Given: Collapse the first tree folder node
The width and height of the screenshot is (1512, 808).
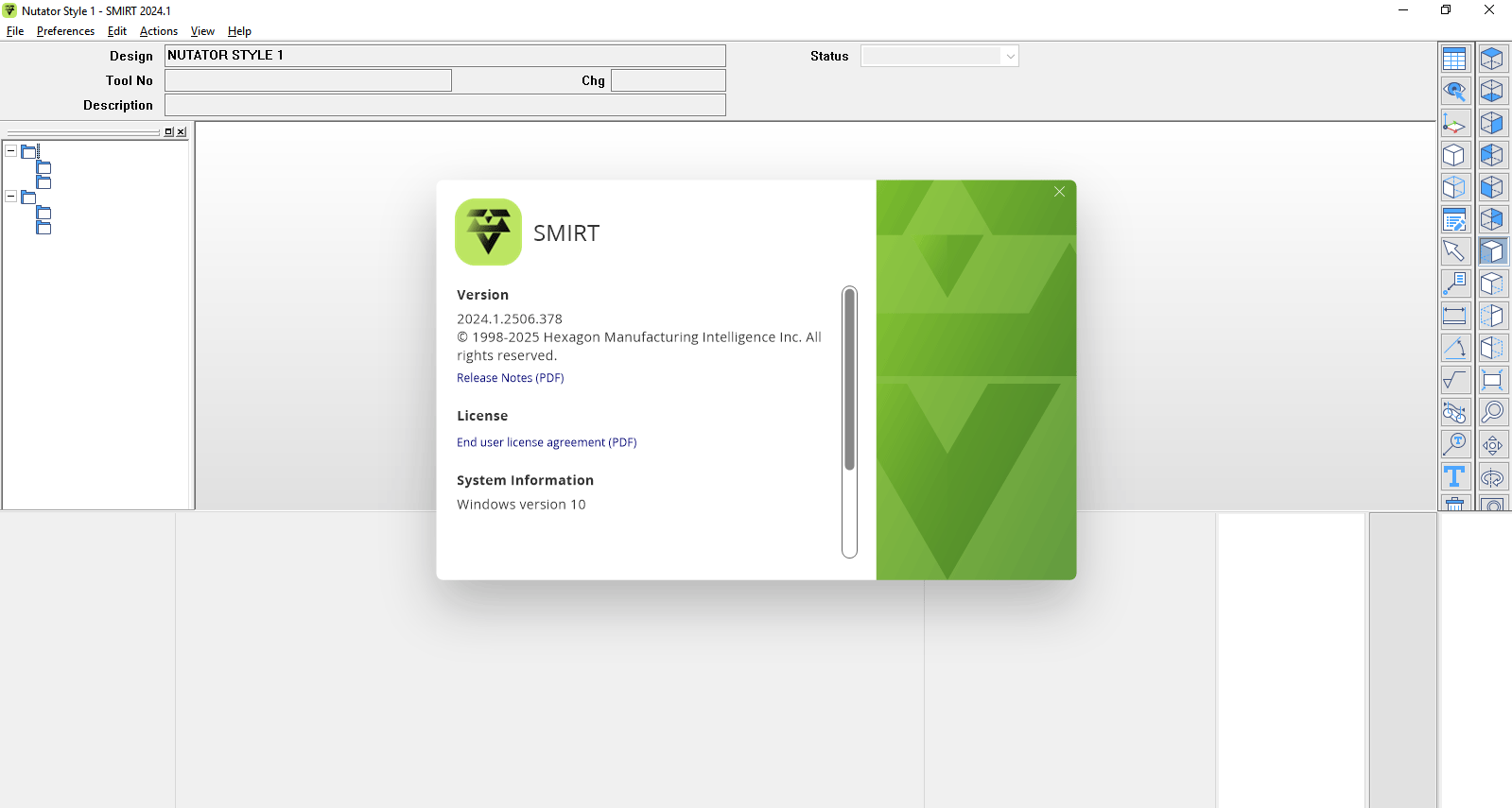Looking at the screenshot, I should (x=11, y=151).
